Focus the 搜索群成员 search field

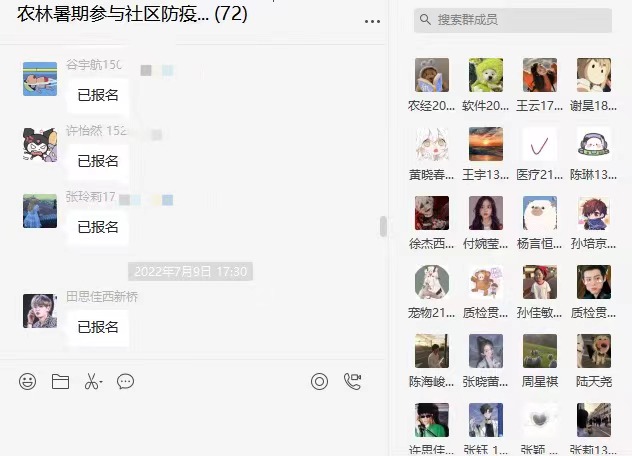pyautogui.click(x=513, y=20)
